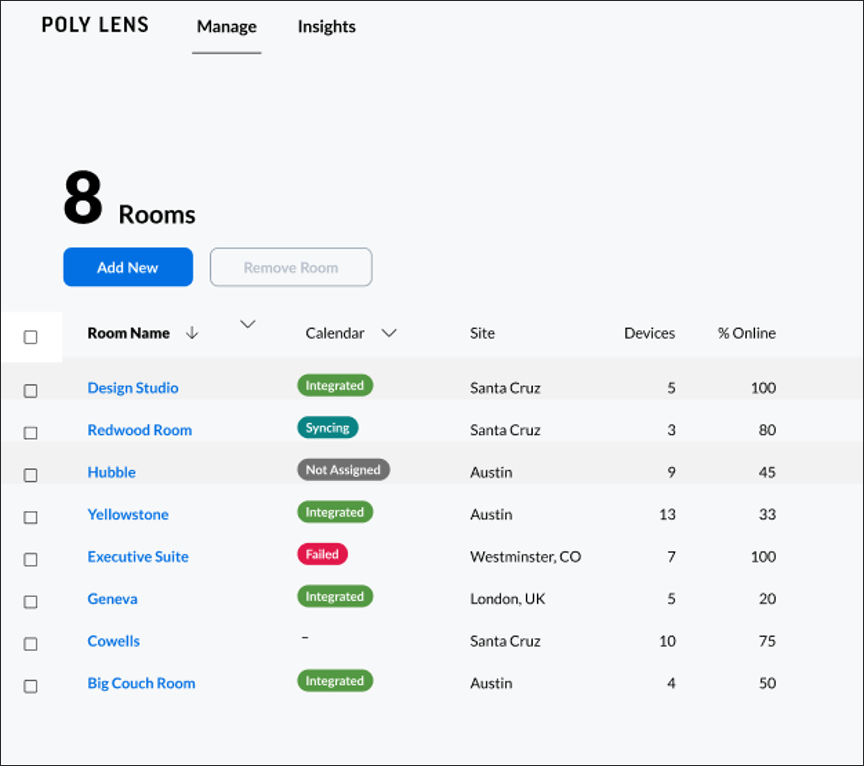Toggle the select-all checkbox in the header
The height and width of the screenshot is (766, 864).
point(31,337)
